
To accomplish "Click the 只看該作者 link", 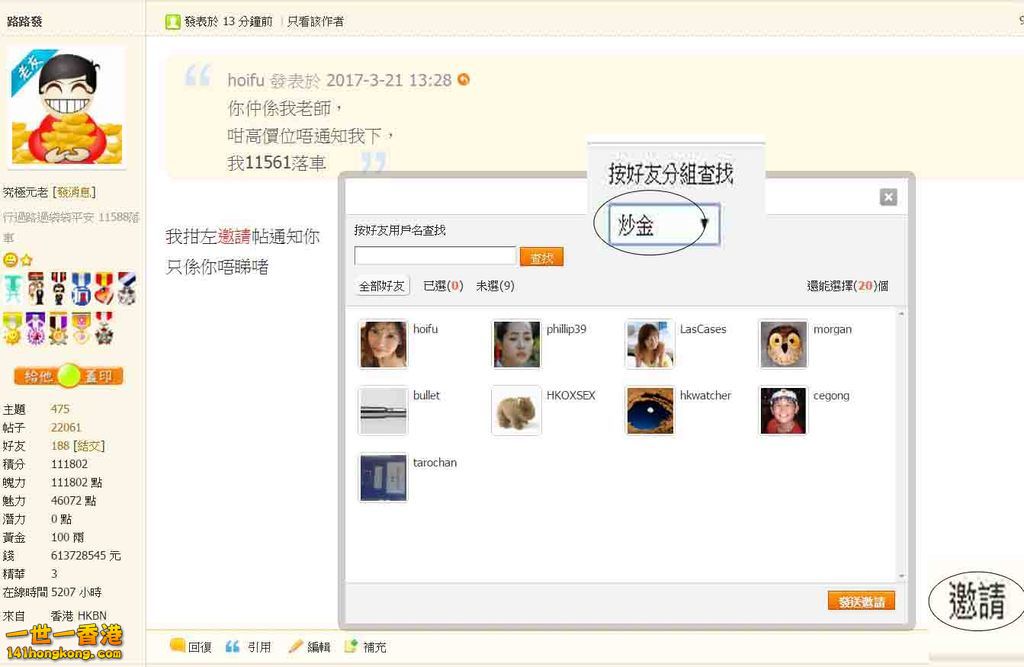I will pyautogui.click(x=315, y=21).
